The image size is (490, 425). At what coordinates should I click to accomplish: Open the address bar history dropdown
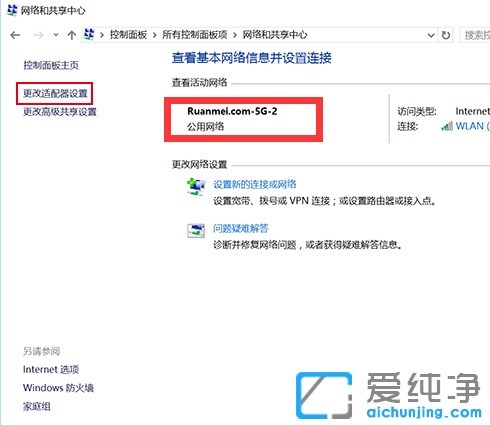tap(431, 35)
